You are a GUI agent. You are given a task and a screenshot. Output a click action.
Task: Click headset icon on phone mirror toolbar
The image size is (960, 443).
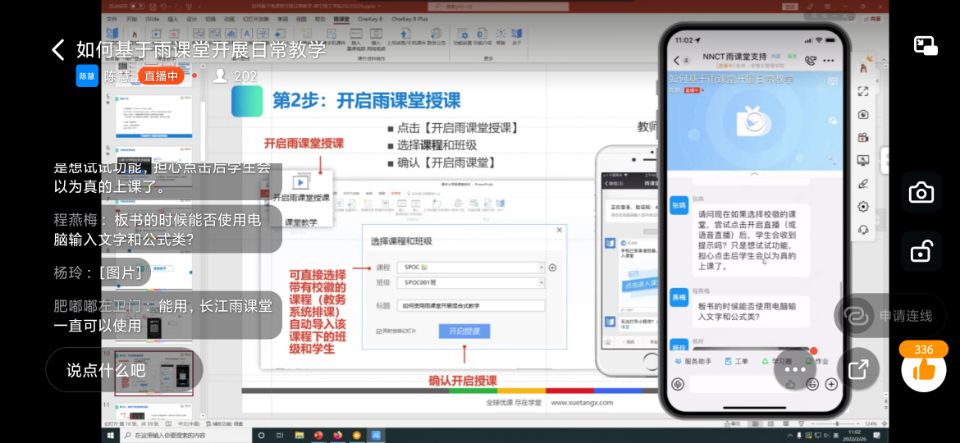point(863,229)
